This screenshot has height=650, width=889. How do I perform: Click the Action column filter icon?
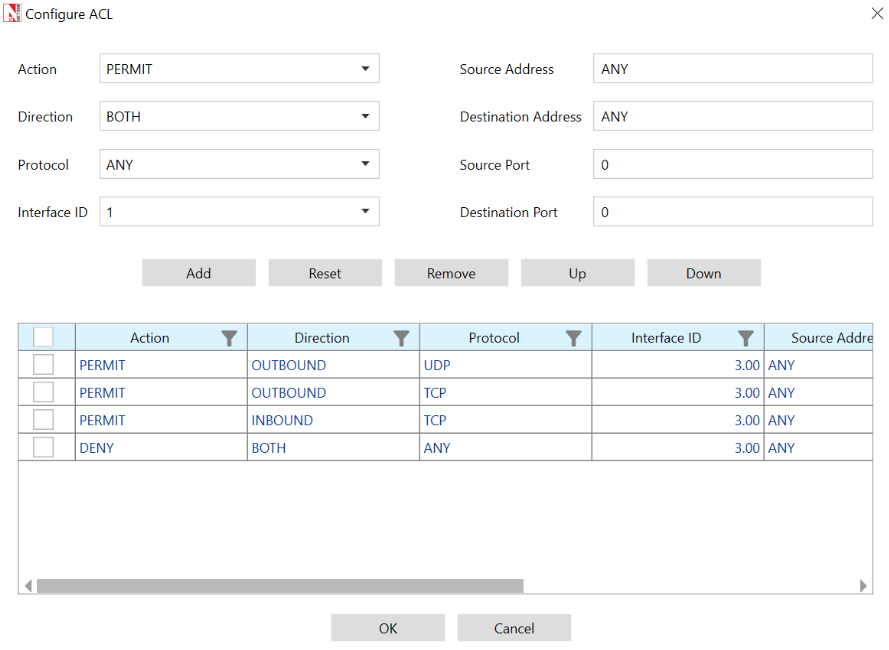pos(229,338)
